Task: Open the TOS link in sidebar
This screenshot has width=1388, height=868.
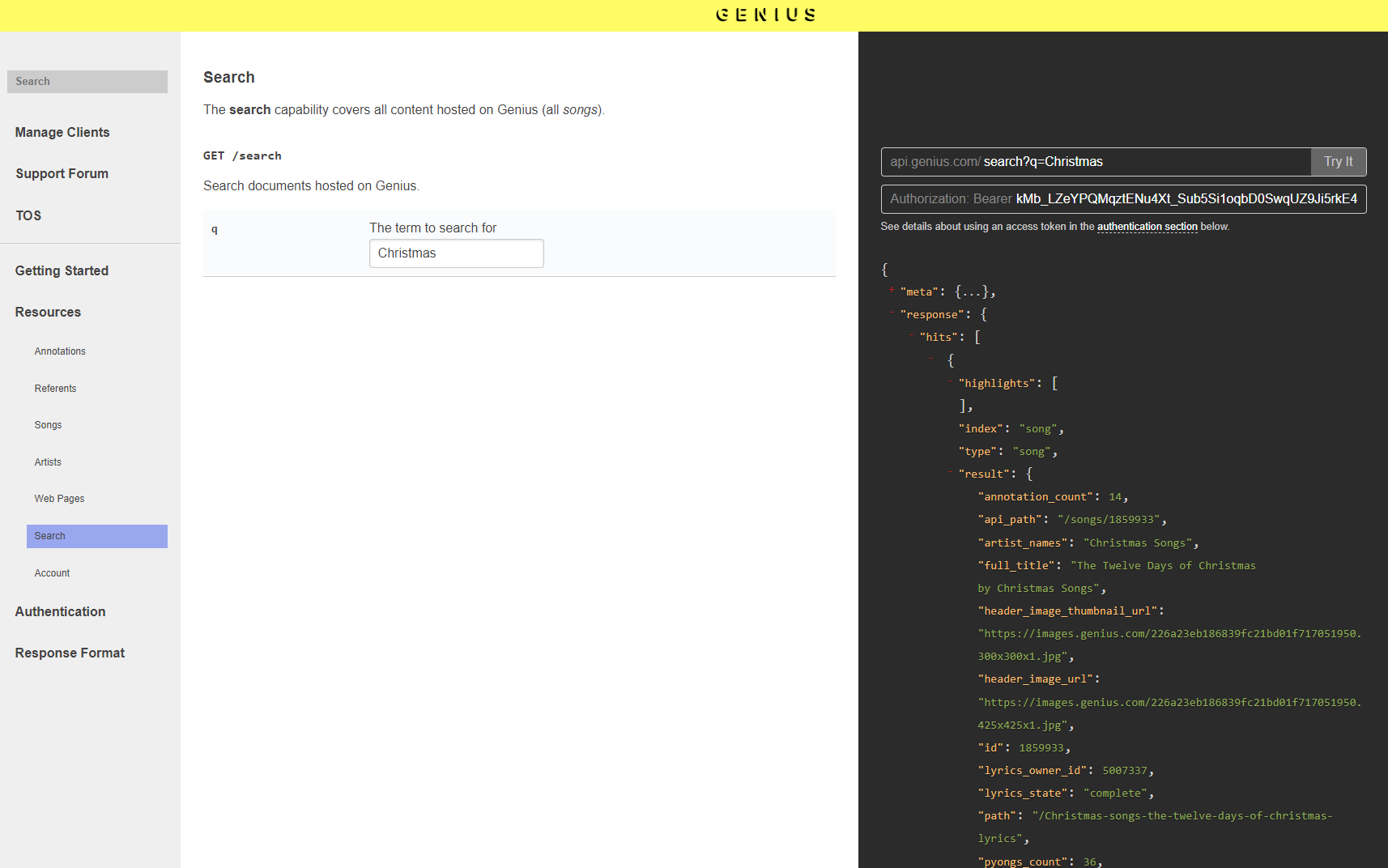Action: pos(28,215)
